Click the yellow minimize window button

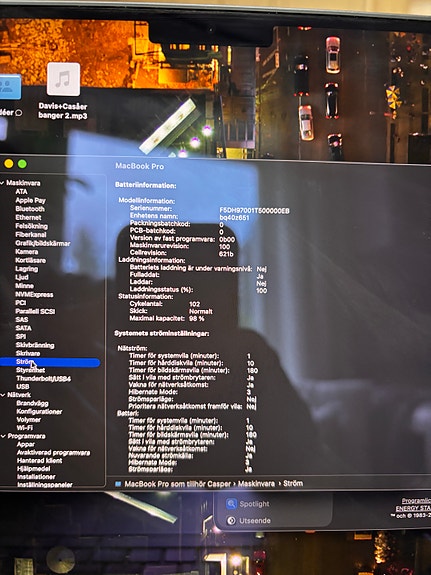click(x=9, y=164)
